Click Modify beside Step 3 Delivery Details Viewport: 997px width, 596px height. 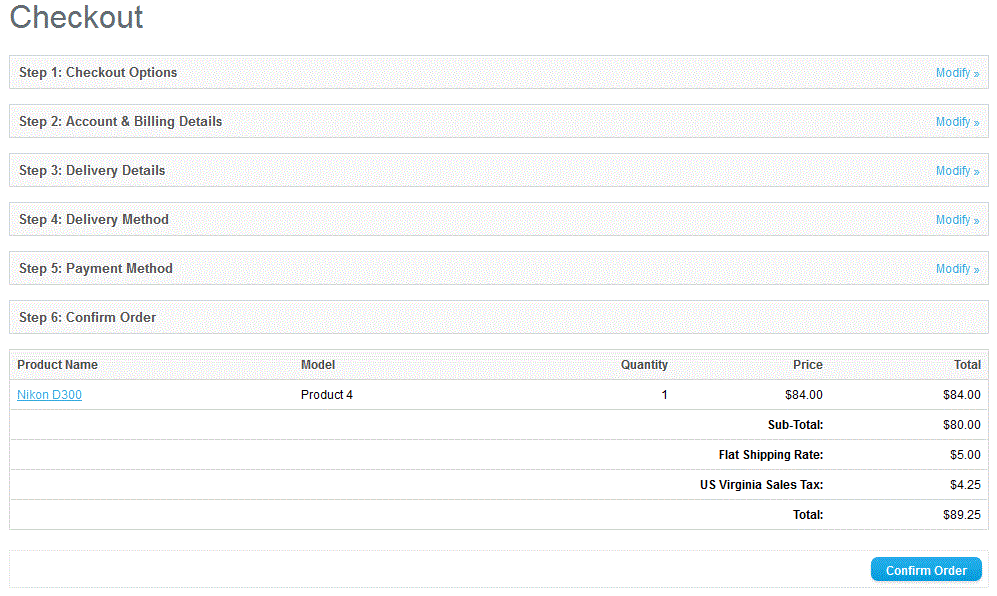[x=956, y=171]
